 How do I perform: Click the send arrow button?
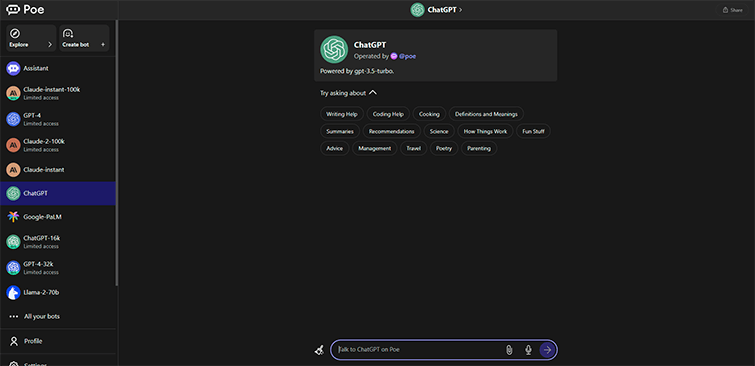click(547, 350)
